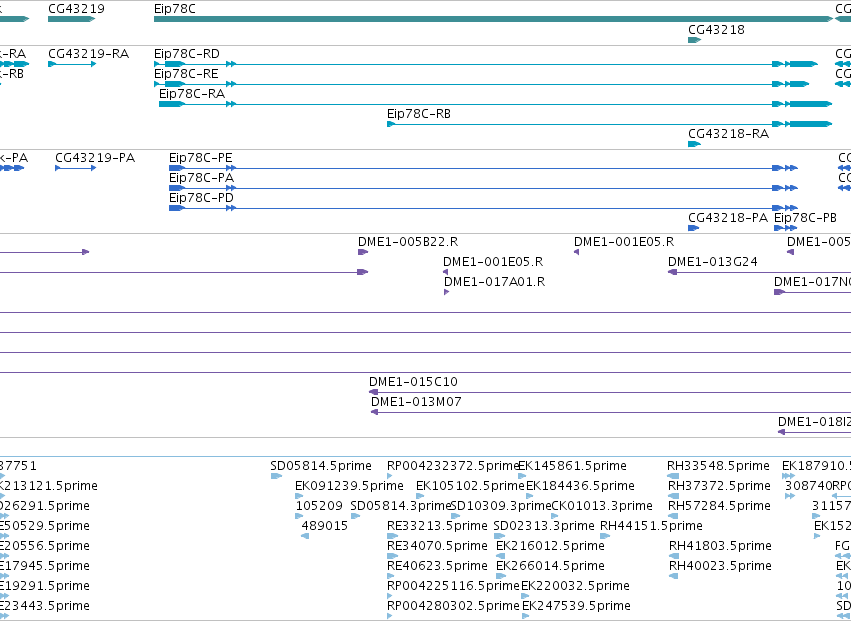Click the Eip78C-RB transcript label
The image size is (851, 621).
(x=419, y=114)
